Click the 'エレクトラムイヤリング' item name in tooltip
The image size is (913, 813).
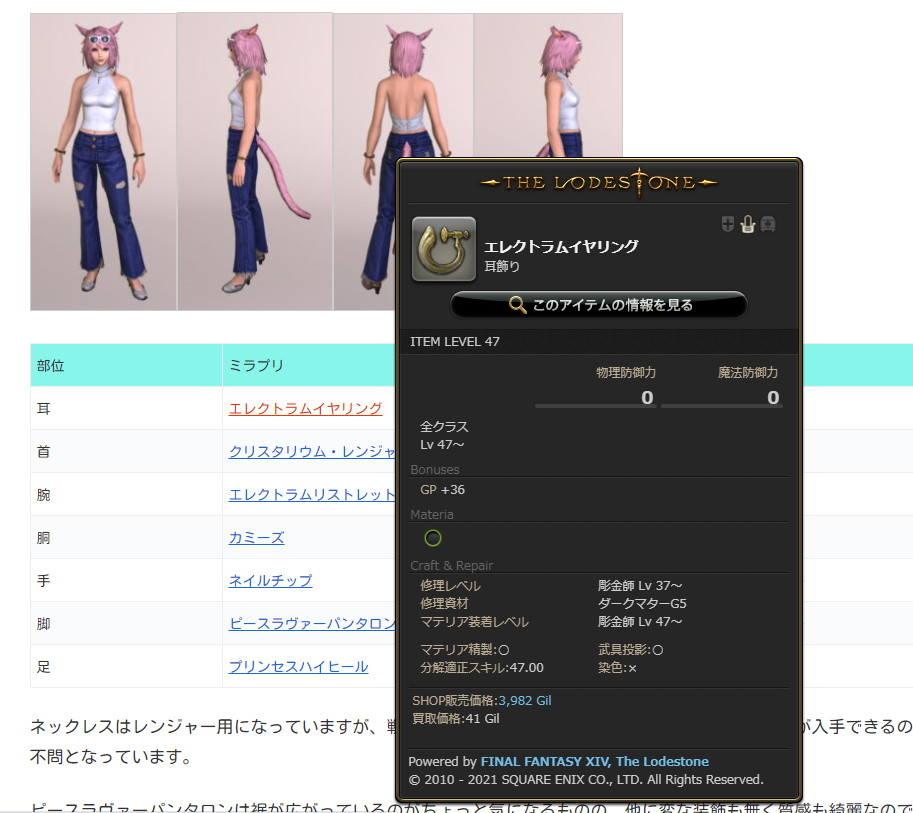tap(561, 246)
